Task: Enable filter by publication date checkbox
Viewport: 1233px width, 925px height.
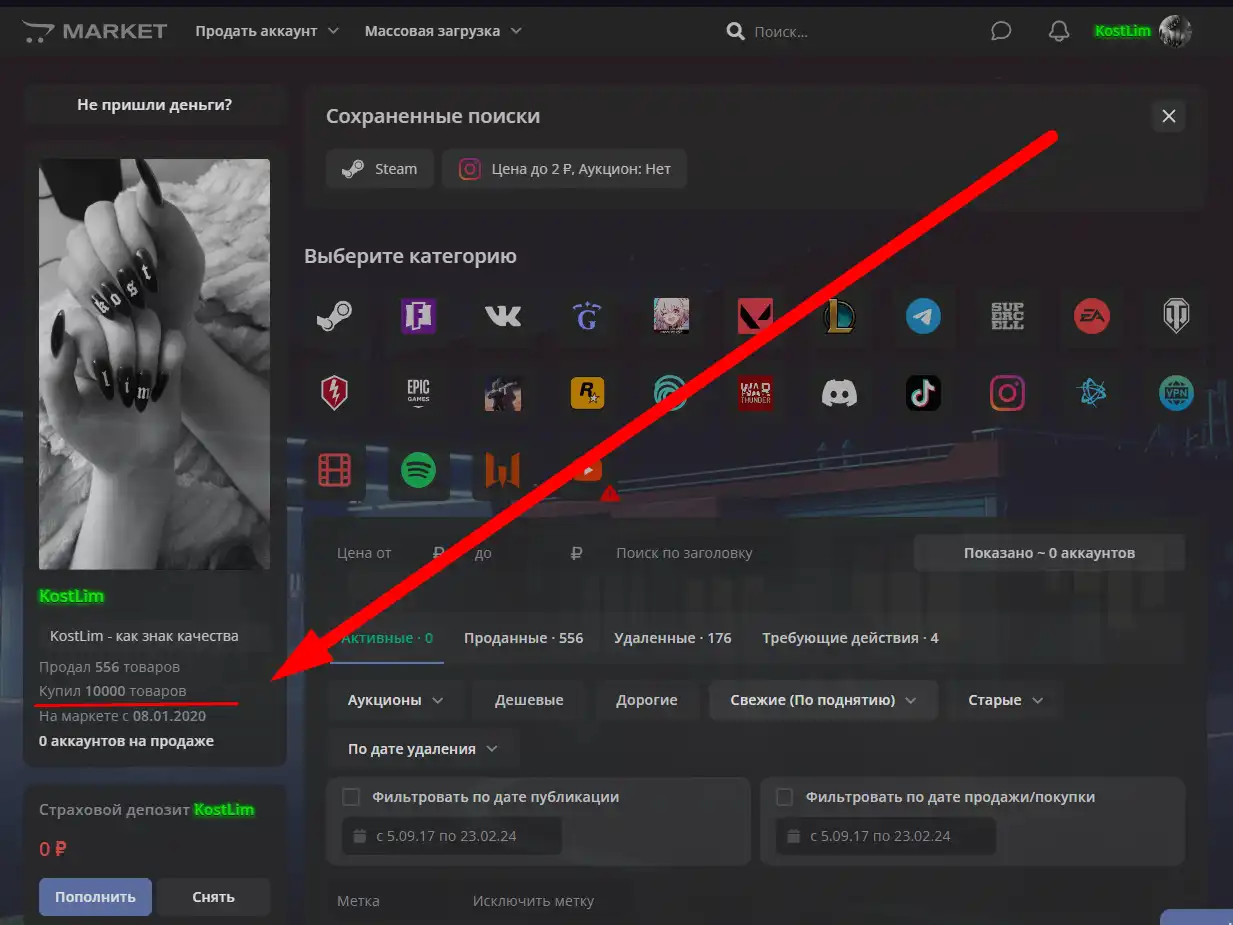Action: coord(351,797)
